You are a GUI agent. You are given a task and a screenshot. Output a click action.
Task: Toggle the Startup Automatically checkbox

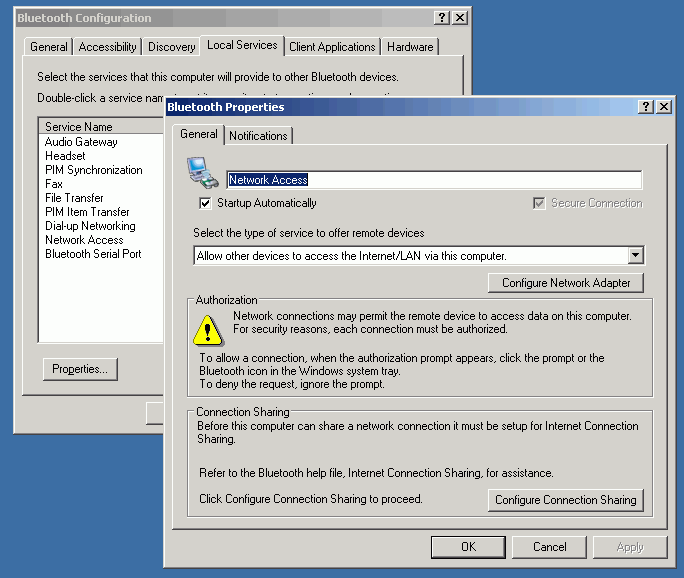[x=205, y=203]
